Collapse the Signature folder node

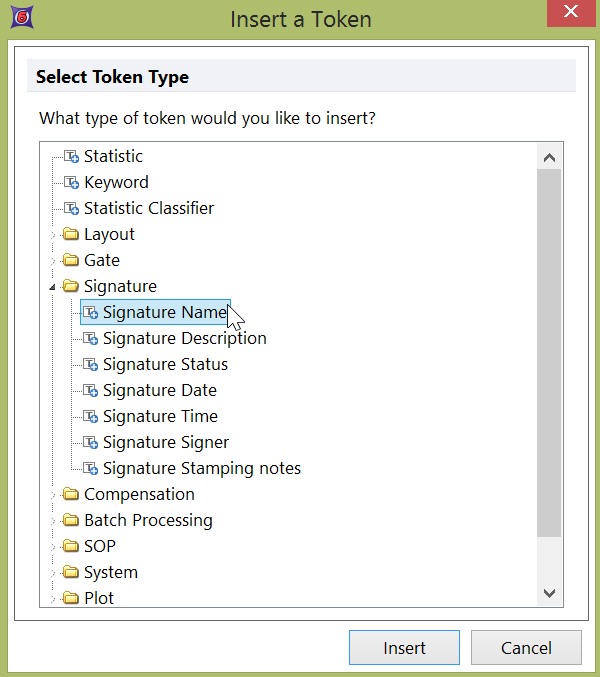(53, 287)
